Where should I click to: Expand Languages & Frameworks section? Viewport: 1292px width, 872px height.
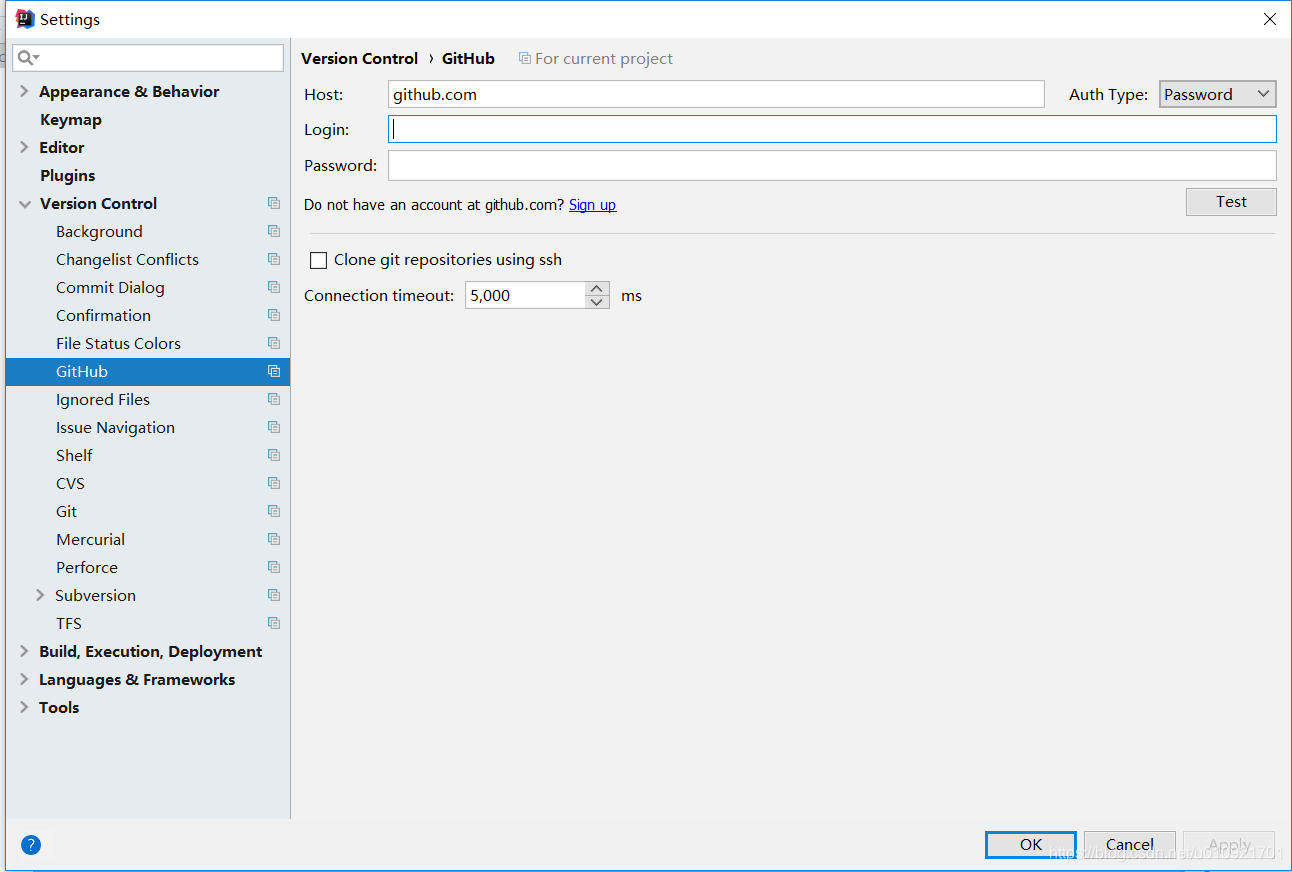click(24, 679)
